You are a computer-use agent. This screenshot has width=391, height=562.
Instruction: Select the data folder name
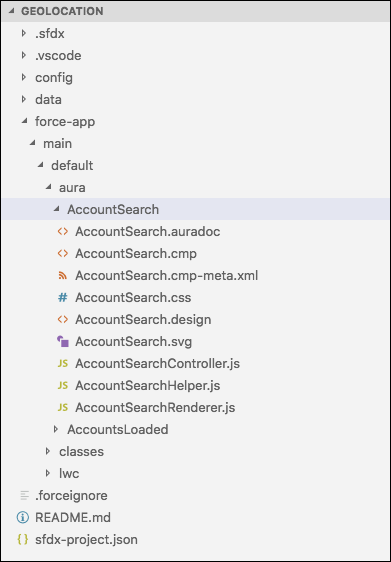tap(48, 100)
